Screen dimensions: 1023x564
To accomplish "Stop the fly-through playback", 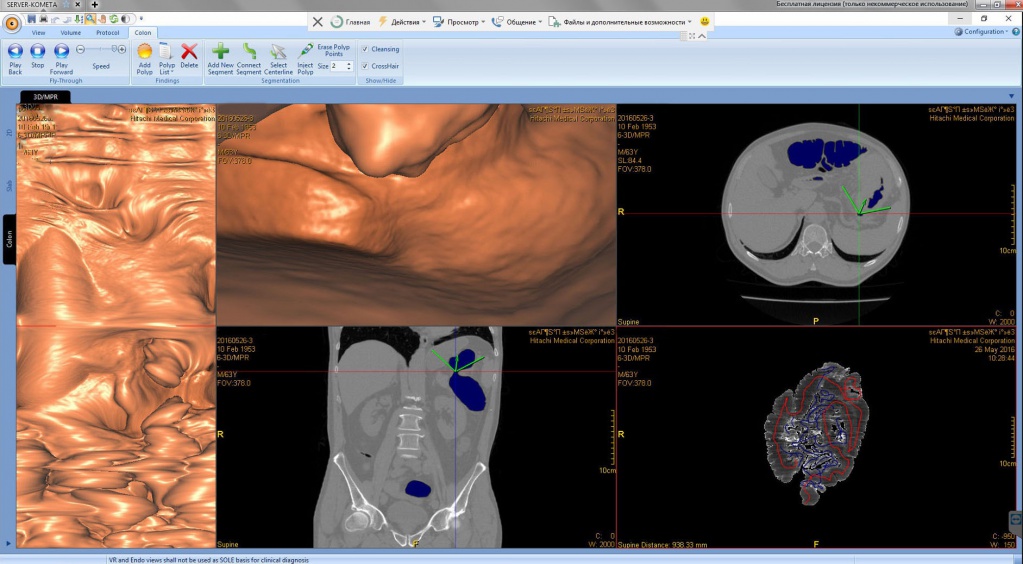I will [38, 52].
